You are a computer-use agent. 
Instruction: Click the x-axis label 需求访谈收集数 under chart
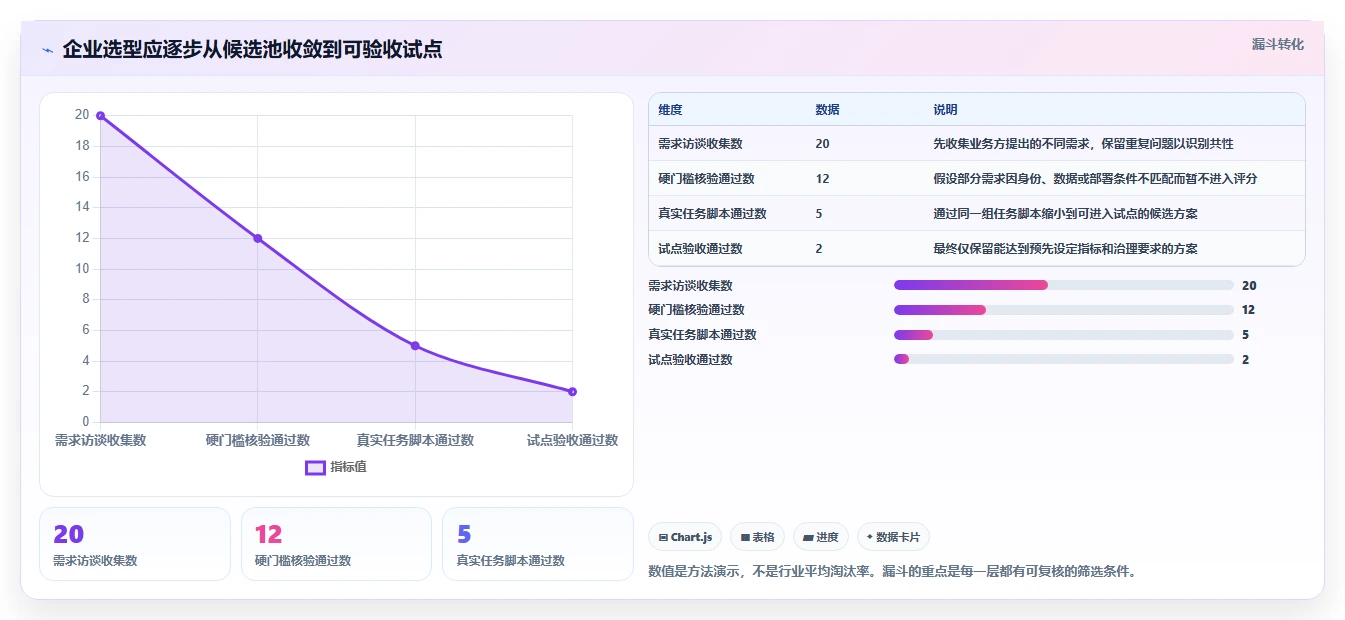pos(100,440)
